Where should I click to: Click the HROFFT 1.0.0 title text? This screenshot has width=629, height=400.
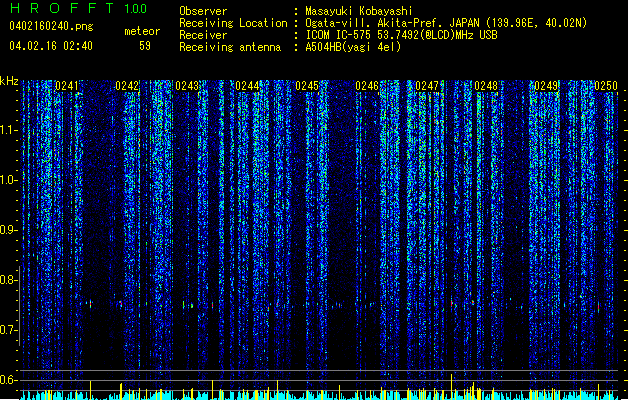tap(78, 8)
